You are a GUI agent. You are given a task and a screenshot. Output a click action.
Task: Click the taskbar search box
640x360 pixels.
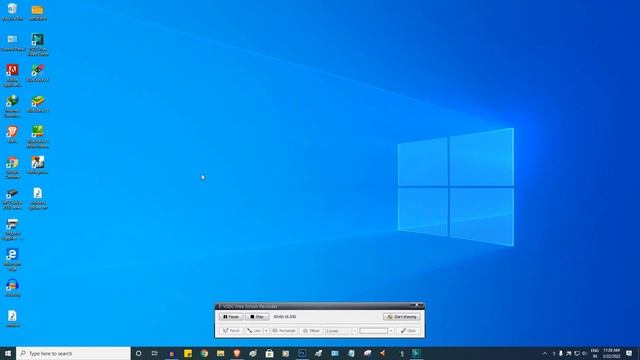tap(73, 353)
